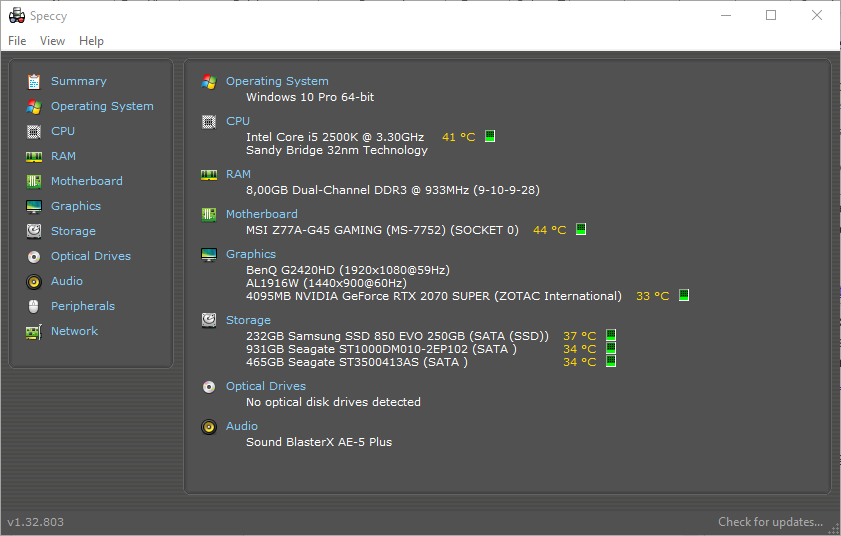Viewport: 841px width, 536px height.
Task: Open the Optical Drives heading link in main panel
Action: tap(266, 386)
